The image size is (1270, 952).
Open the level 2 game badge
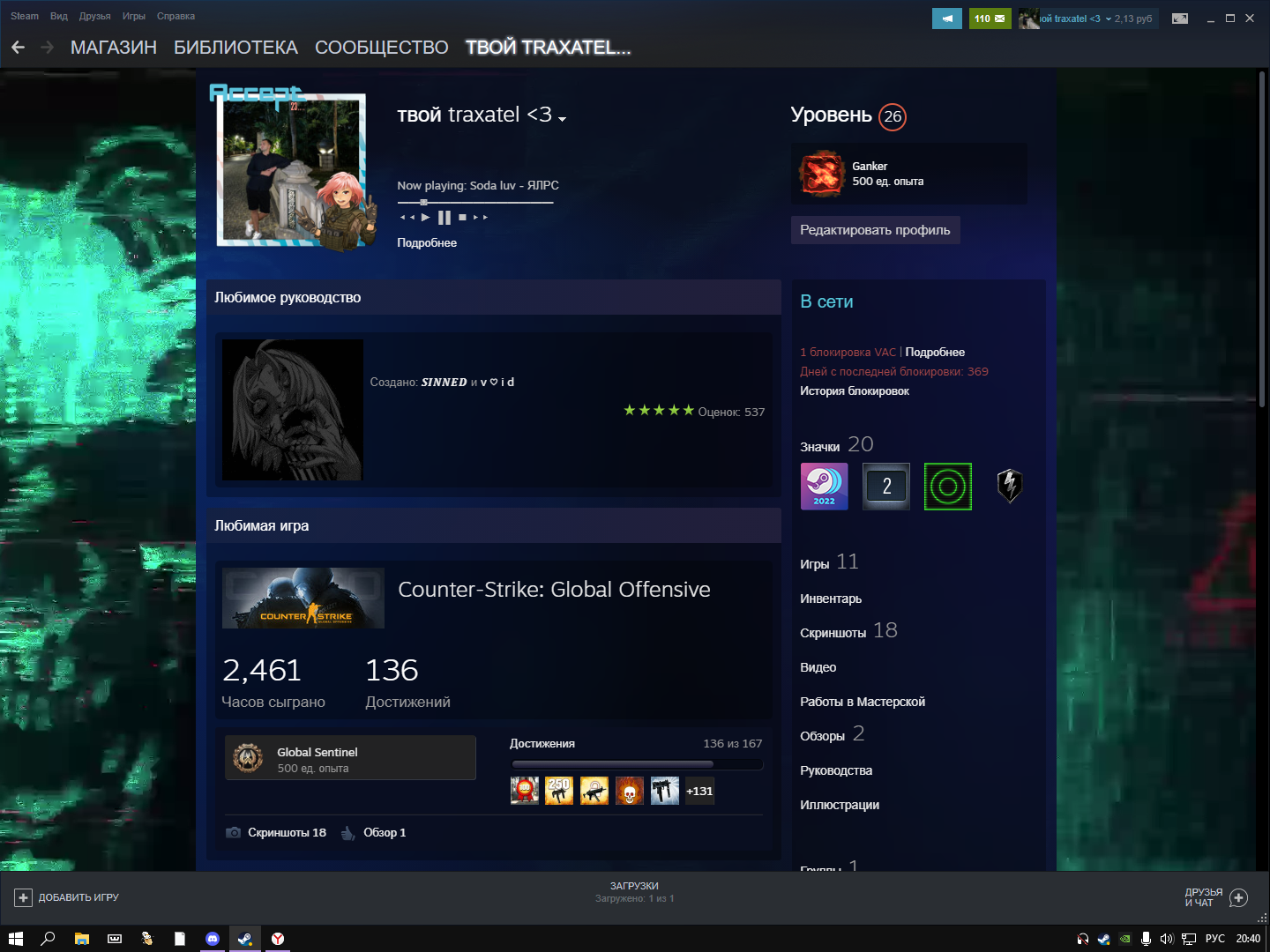886,487
